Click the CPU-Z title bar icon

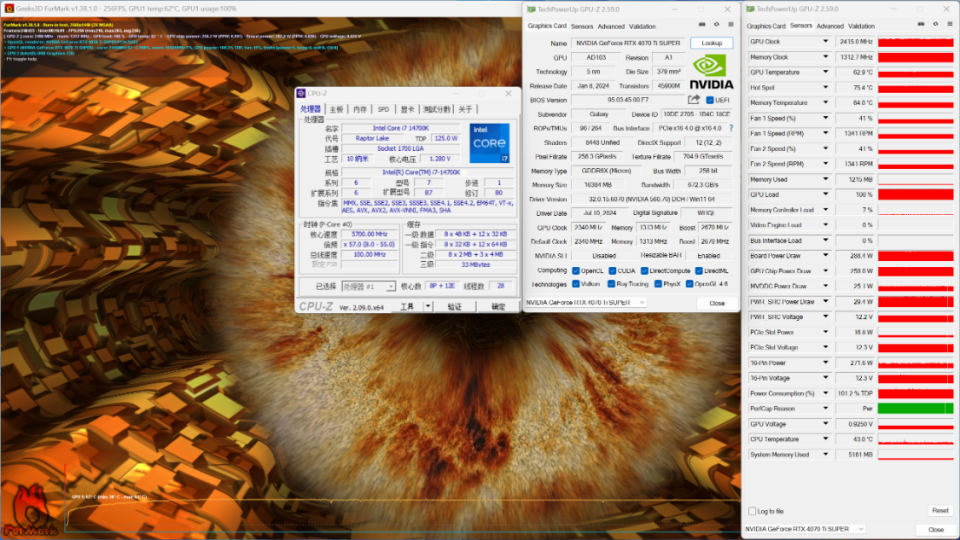click(301, 93)
